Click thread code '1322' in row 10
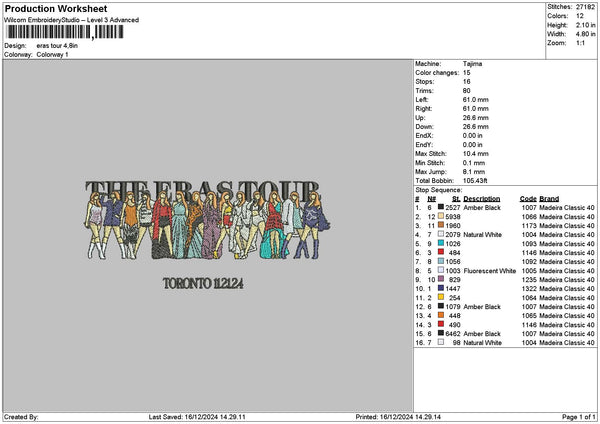The width and height of the screenshot is (600, 424). pos(529,289)
